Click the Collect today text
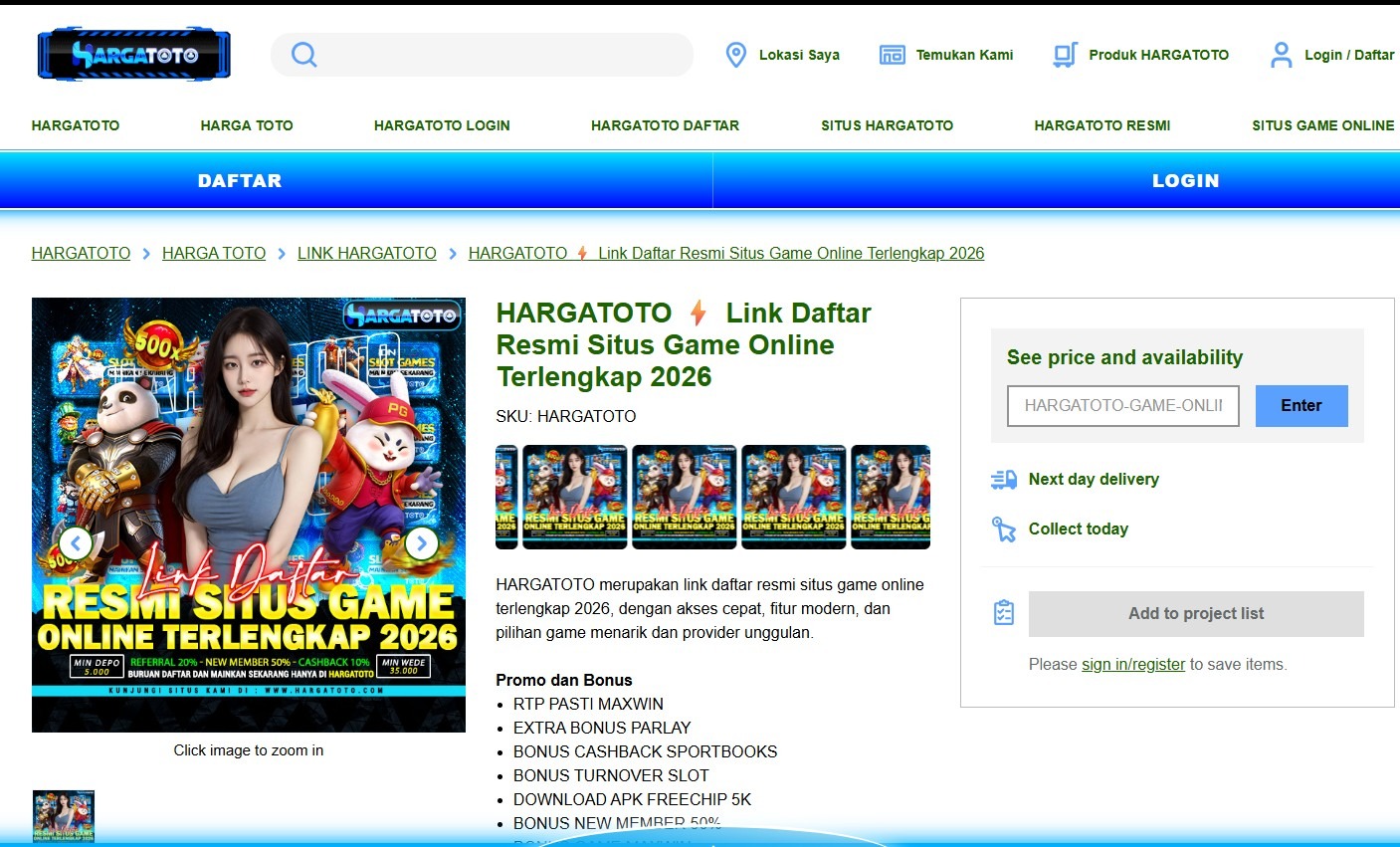 (x=1079, y=529)
